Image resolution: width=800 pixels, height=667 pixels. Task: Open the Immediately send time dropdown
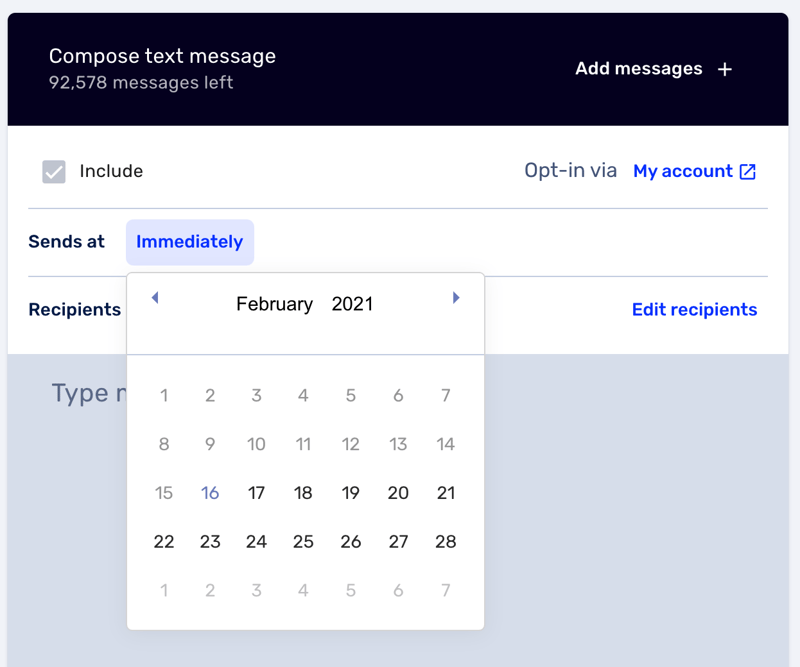coord(190,242)
